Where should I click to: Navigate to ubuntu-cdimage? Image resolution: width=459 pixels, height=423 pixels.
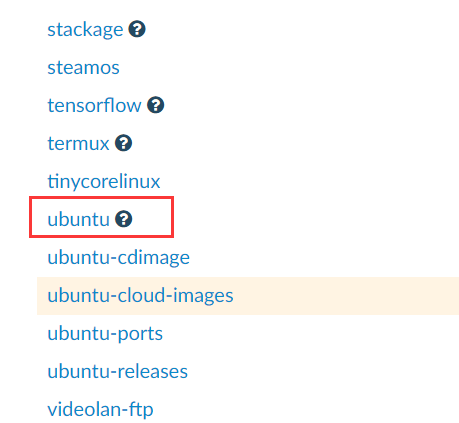[119, 258]
